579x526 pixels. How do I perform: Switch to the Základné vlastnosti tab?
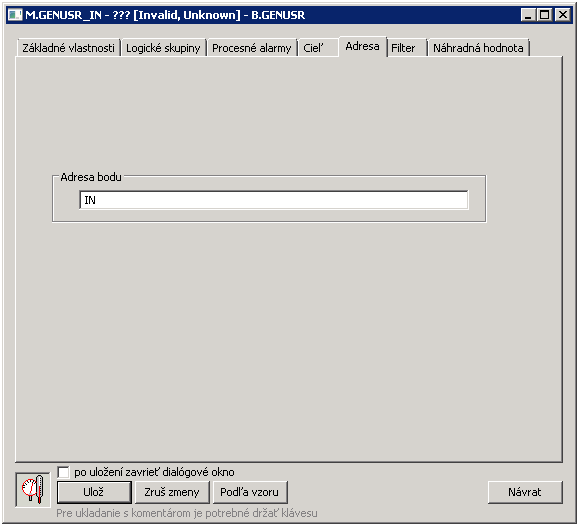click(68, 48)
